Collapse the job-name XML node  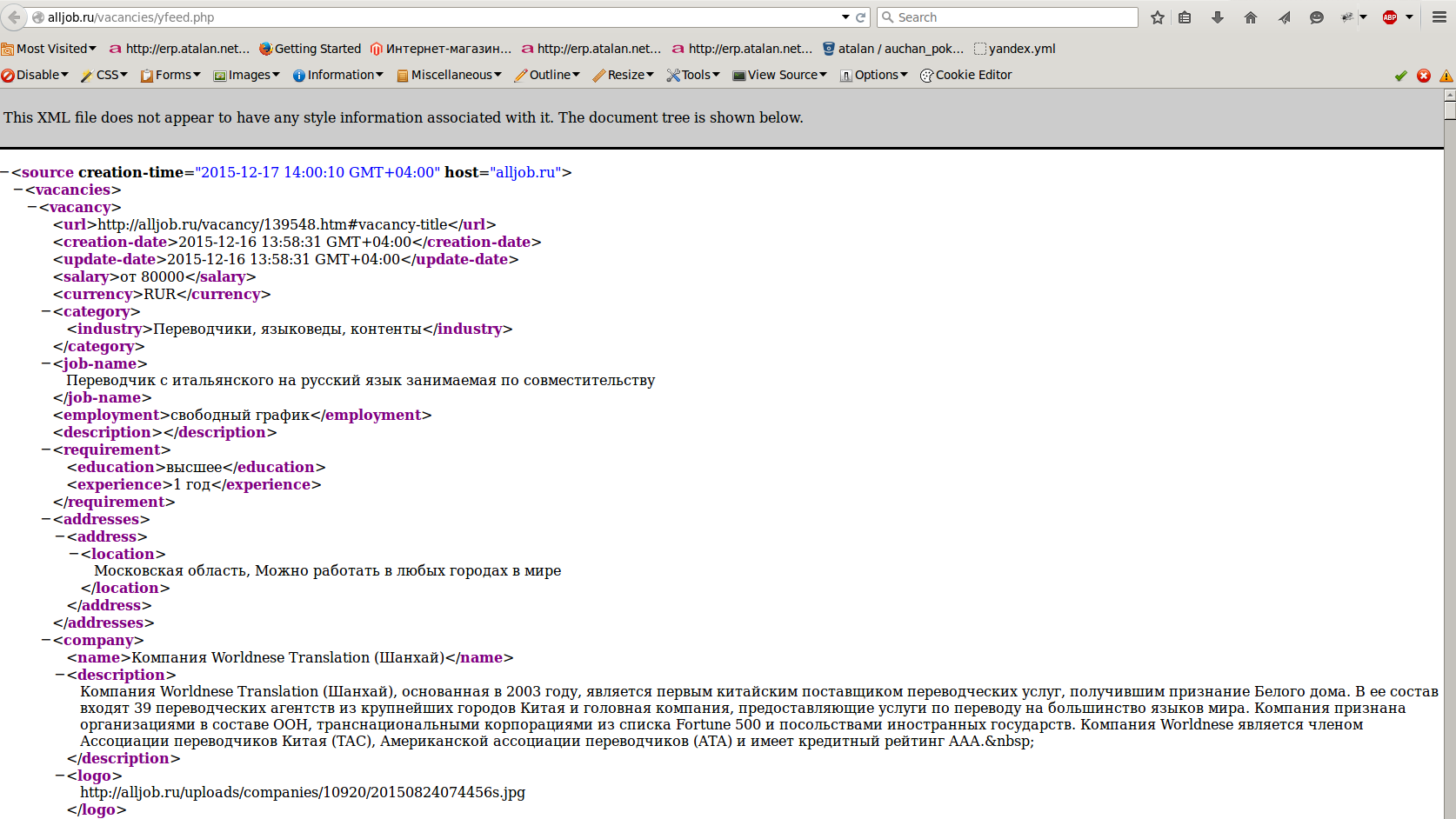[46, 363]
